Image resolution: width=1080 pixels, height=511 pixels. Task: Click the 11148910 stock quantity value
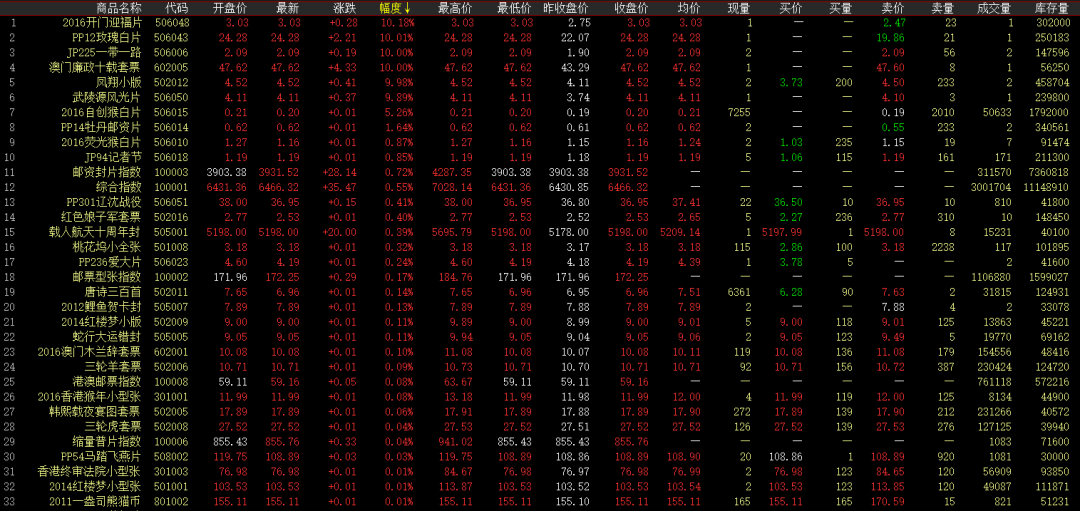pyautogui.click(x=1046, y=187)
